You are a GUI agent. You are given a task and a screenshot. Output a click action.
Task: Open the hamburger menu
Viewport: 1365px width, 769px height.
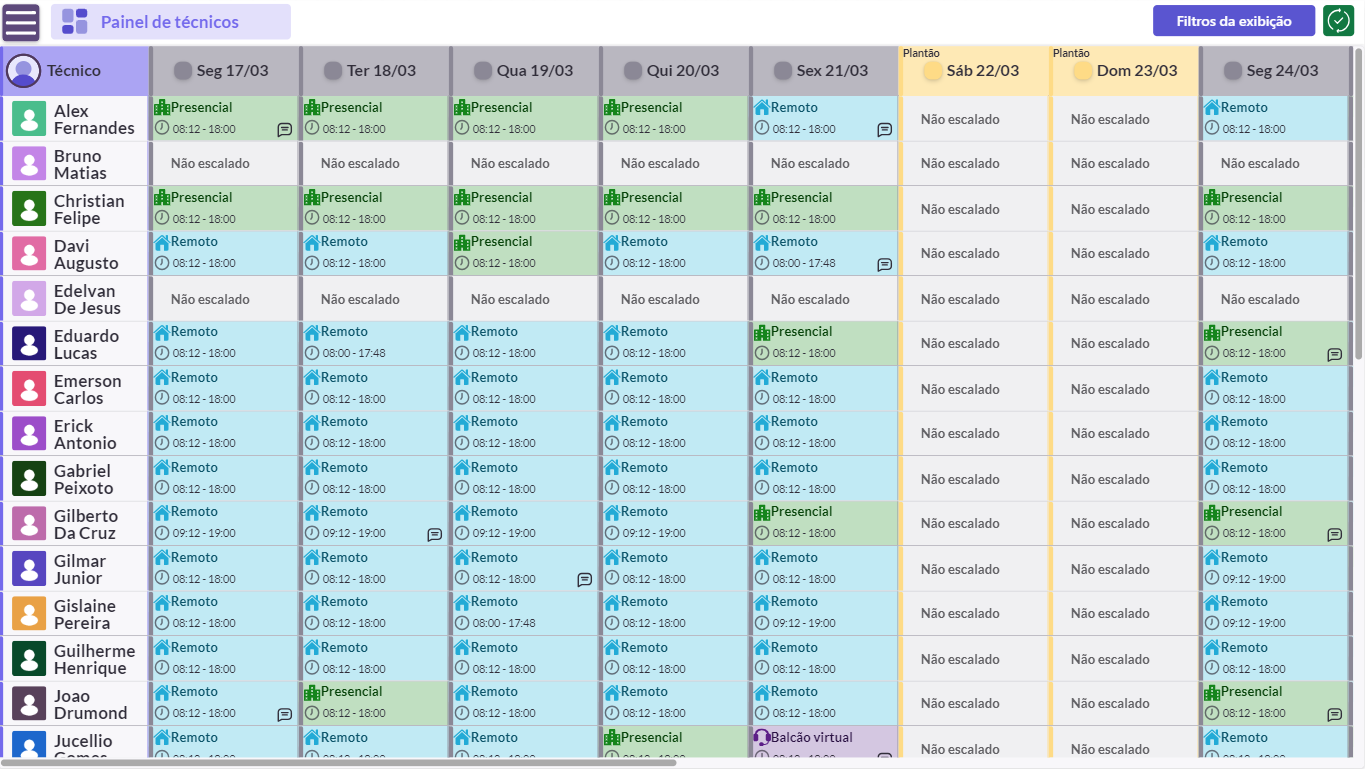[x=21, y=22]
